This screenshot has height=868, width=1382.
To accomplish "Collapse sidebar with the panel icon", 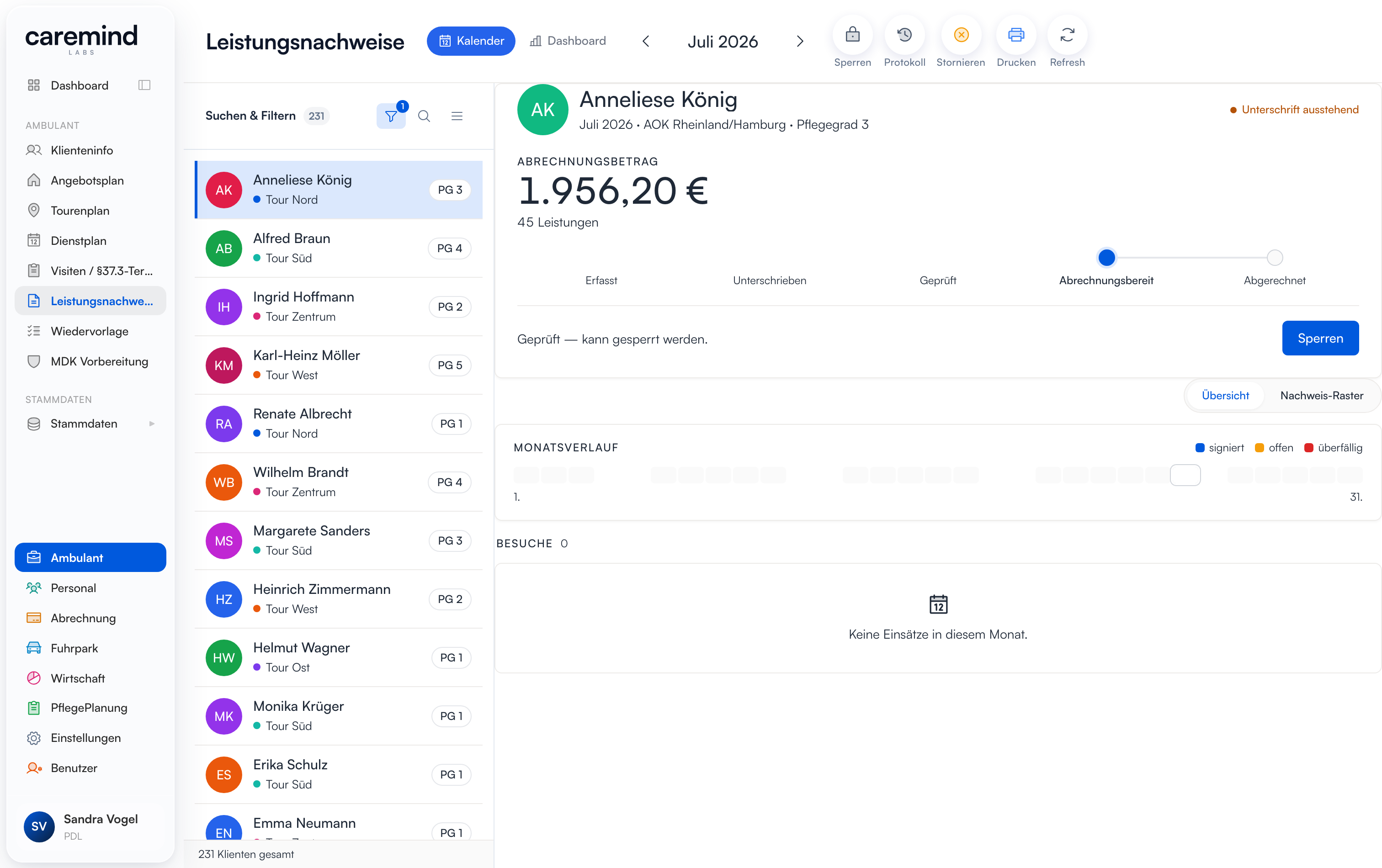I will point(144,85).
